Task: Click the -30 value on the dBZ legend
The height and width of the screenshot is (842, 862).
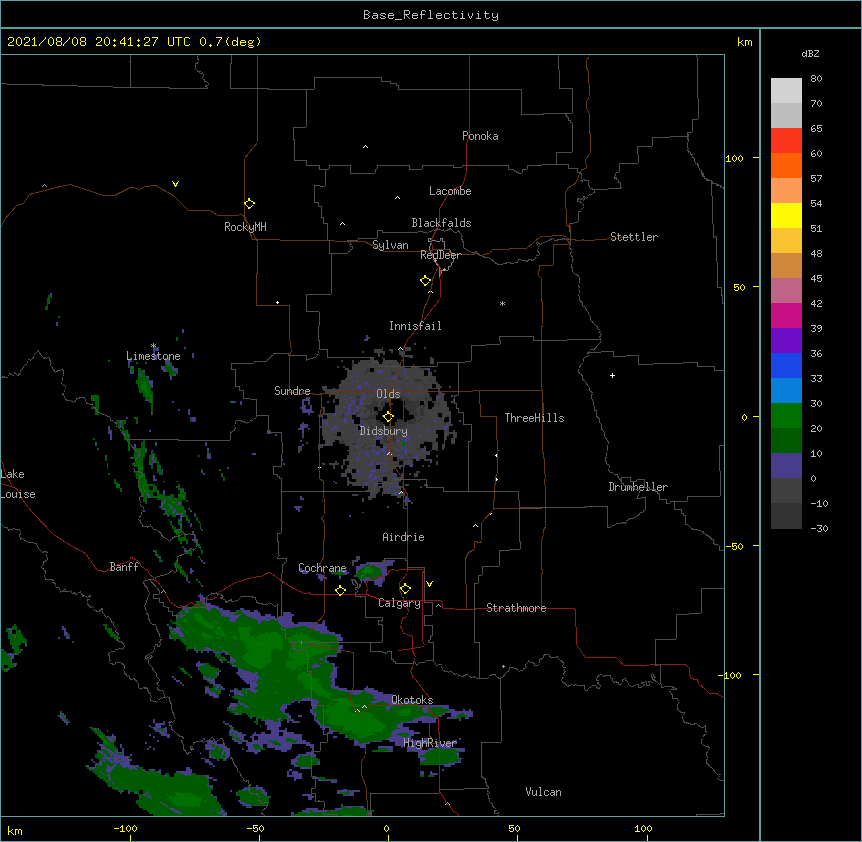Action: tap(819, 528)
